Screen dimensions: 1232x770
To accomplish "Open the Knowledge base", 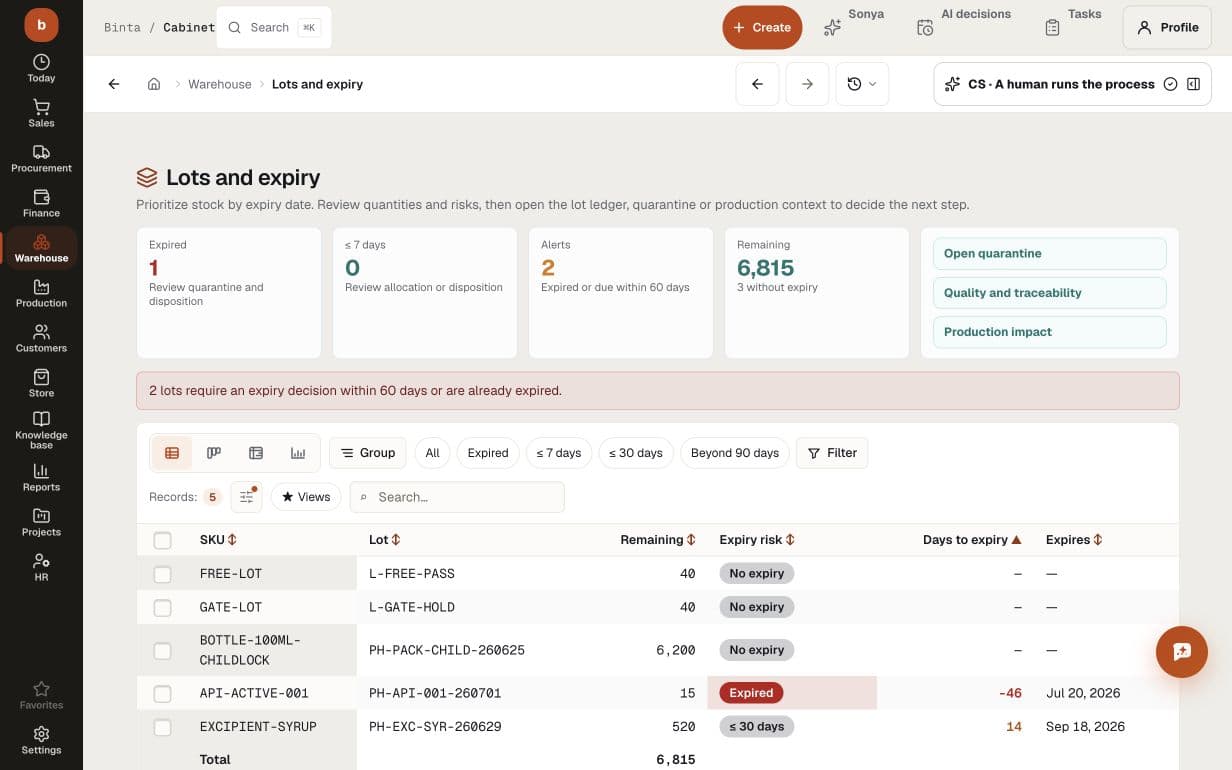I will (x=41, y=429).
